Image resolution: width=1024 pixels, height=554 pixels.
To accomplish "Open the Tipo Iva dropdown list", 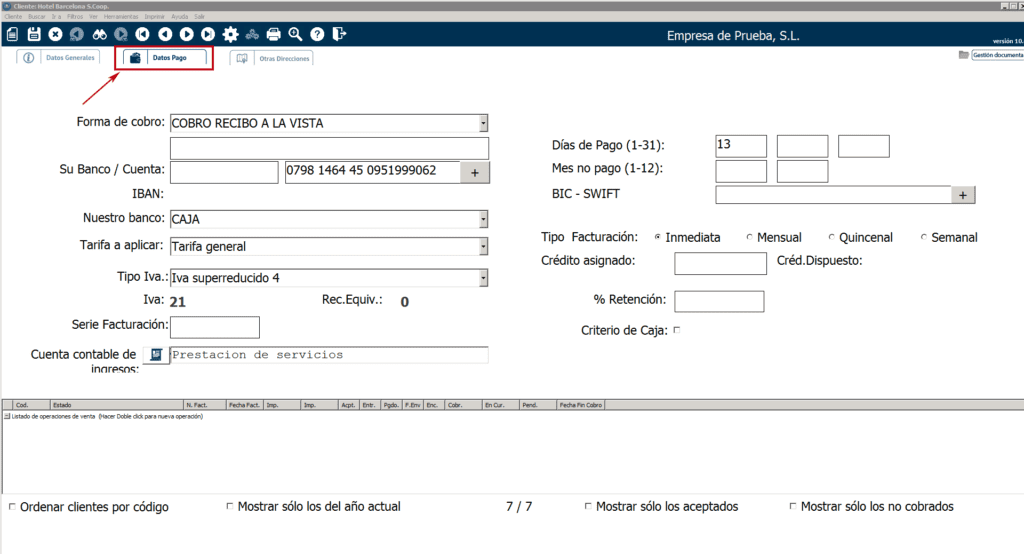I will click(483, 278).
